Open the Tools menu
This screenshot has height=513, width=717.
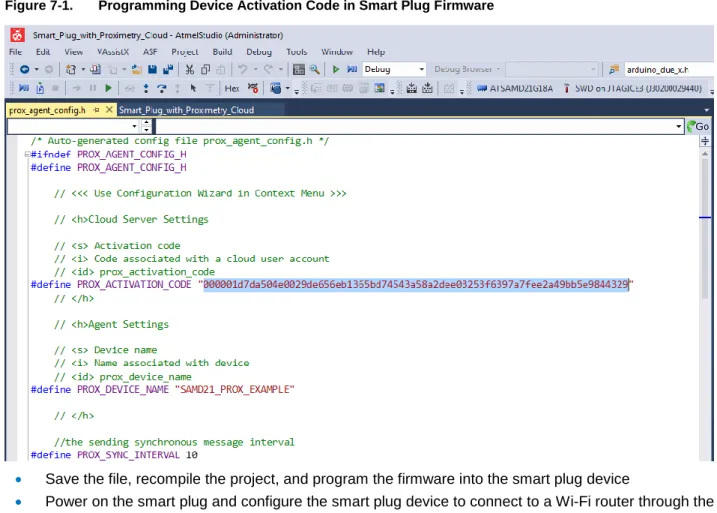click(x=296, y=52)
